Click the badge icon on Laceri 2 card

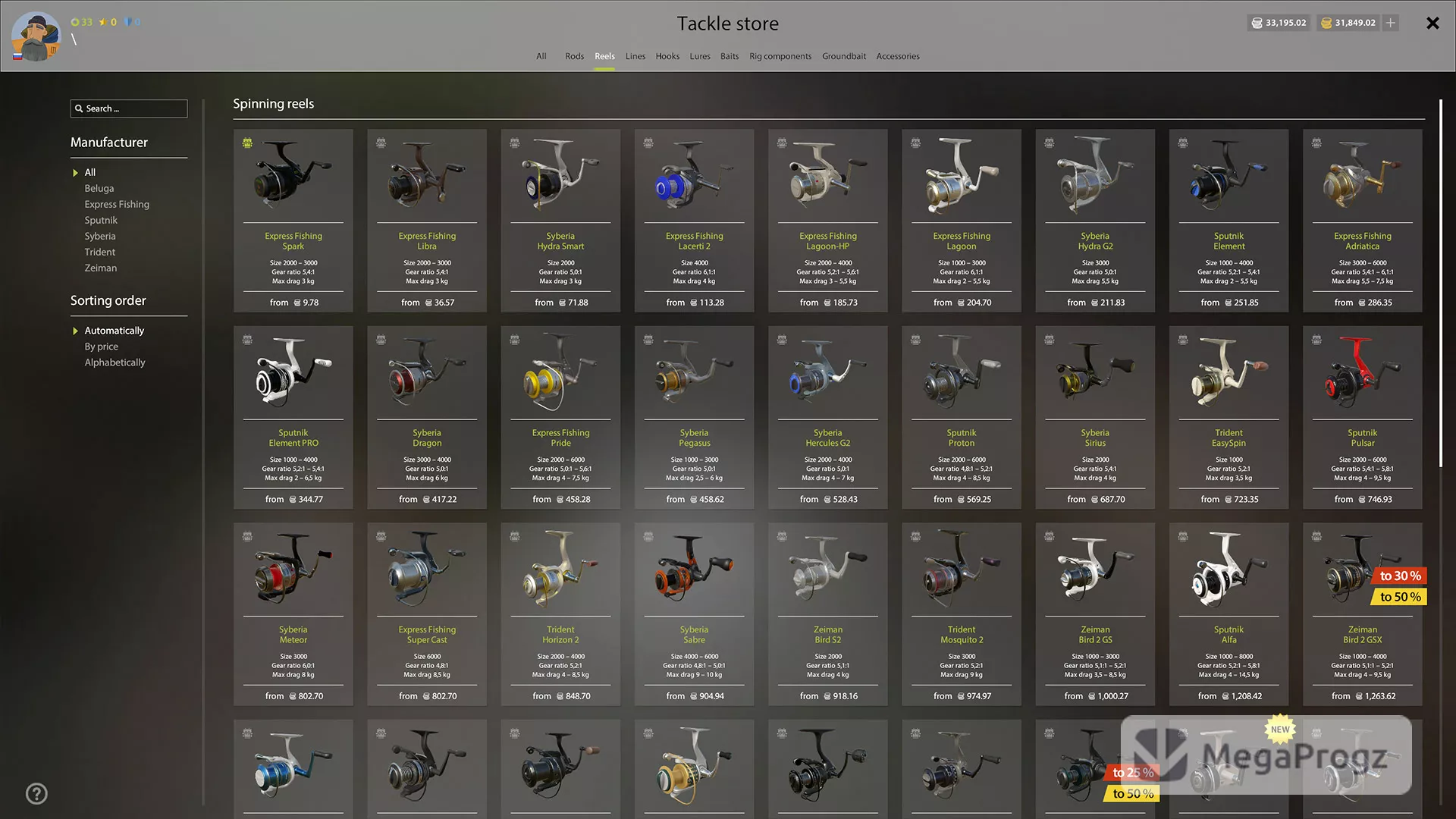coord(648,143)
